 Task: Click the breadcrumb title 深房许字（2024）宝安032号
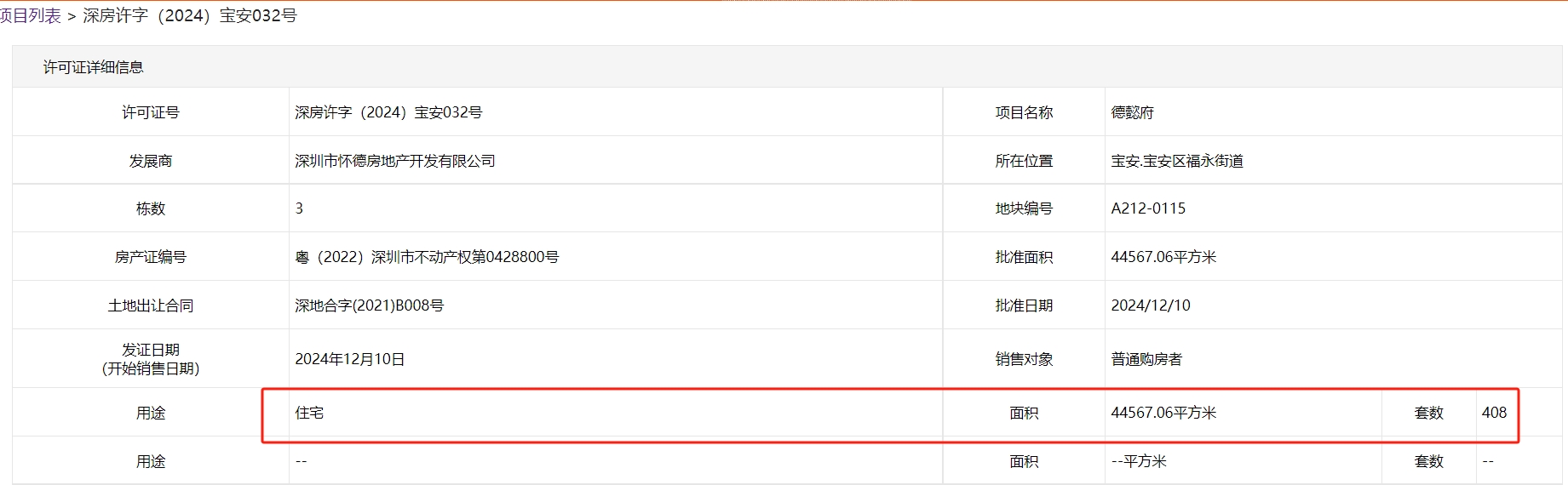pos(189,16)
